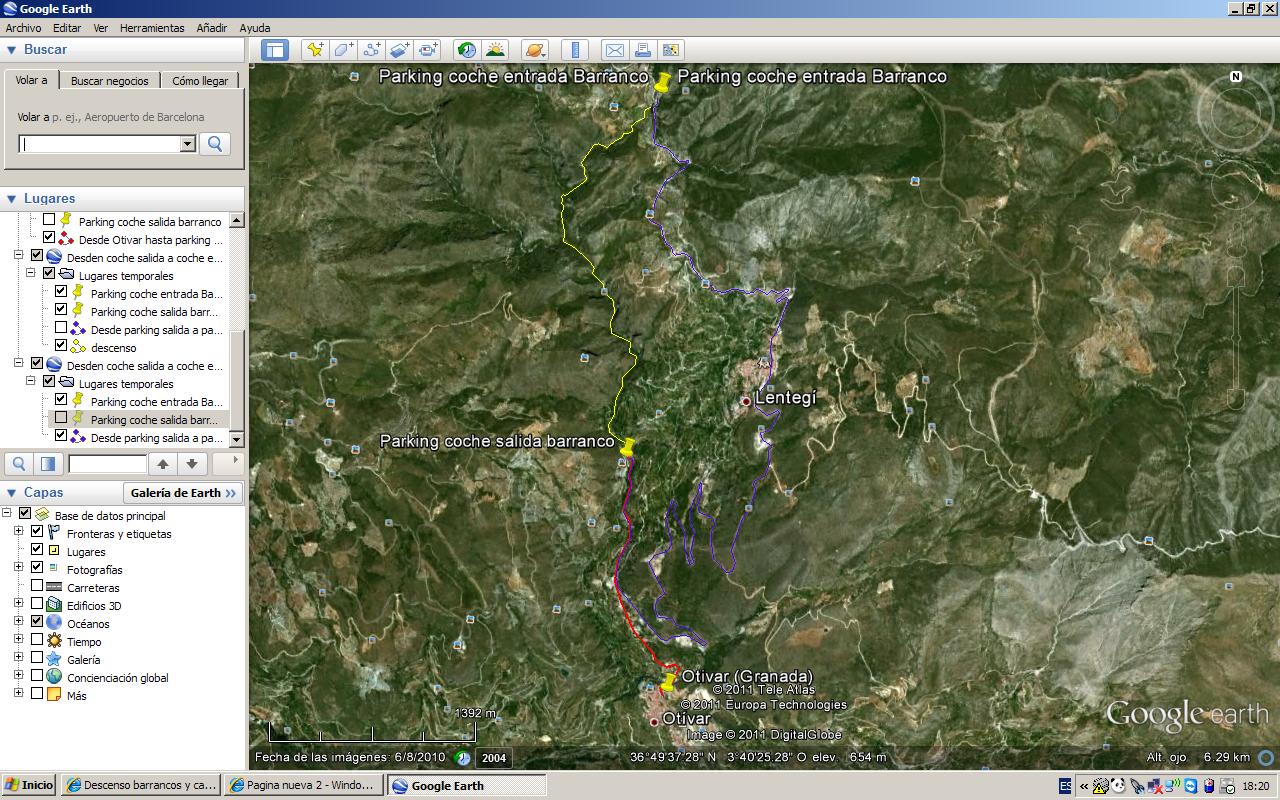Image resolution: width=1280 pixels, height=800 pixels.
Task: Open the Herramientas menu
Action: coord(151,28)
